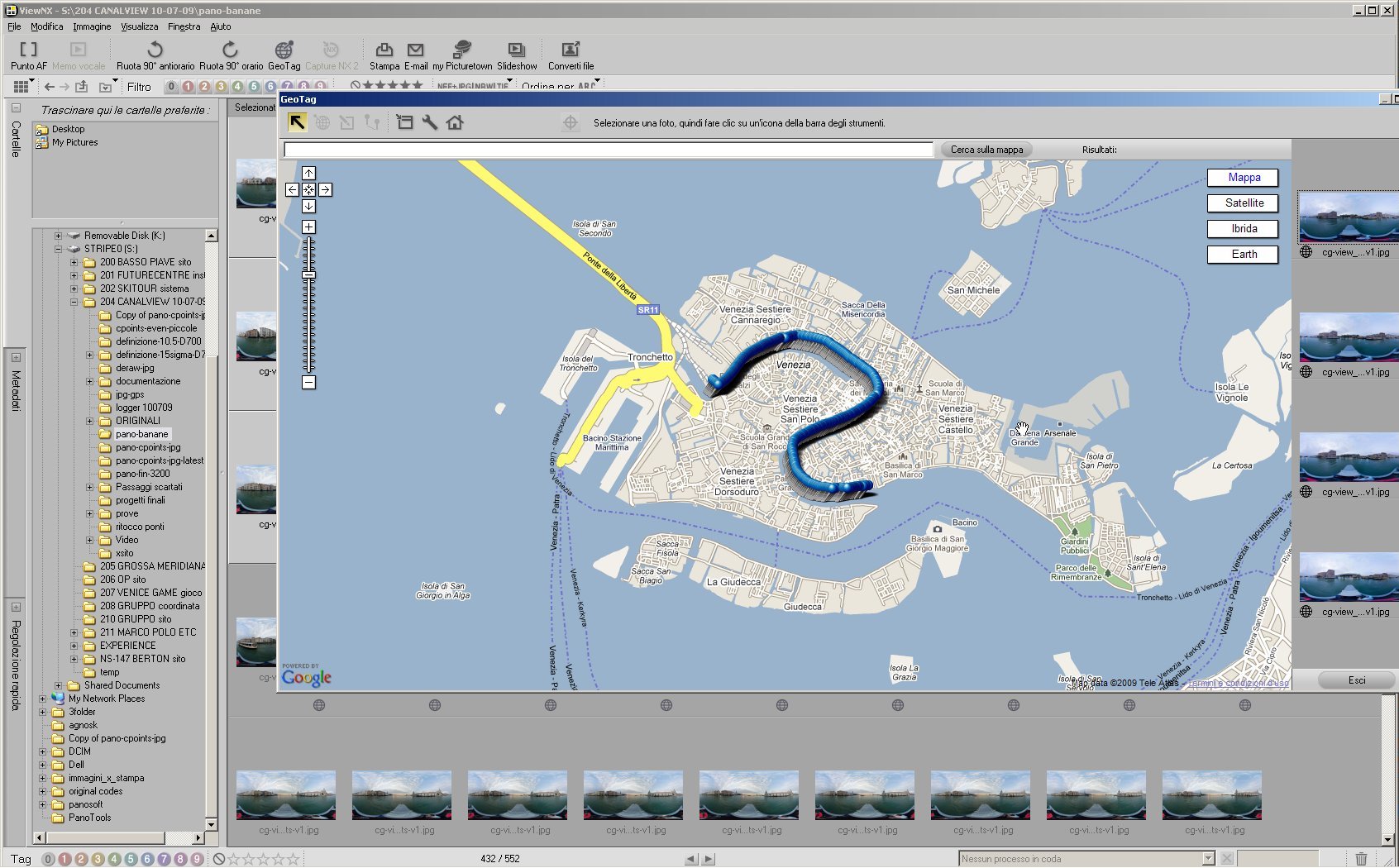The width and height of the screenshot is (1399, 868).
Task: Pan the map right
Action: click(325, 189)
